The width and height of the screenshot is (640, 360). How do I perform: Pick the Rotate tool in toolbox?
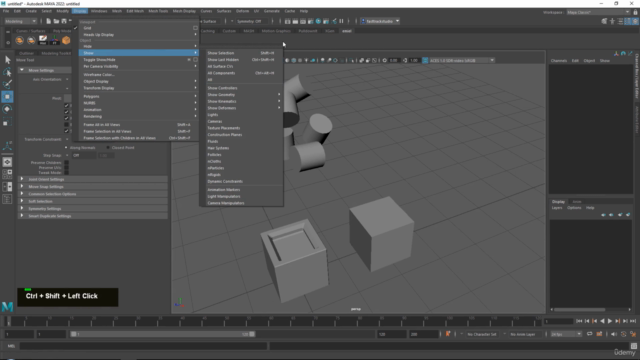pyautogui.click(x=7, y=109)
